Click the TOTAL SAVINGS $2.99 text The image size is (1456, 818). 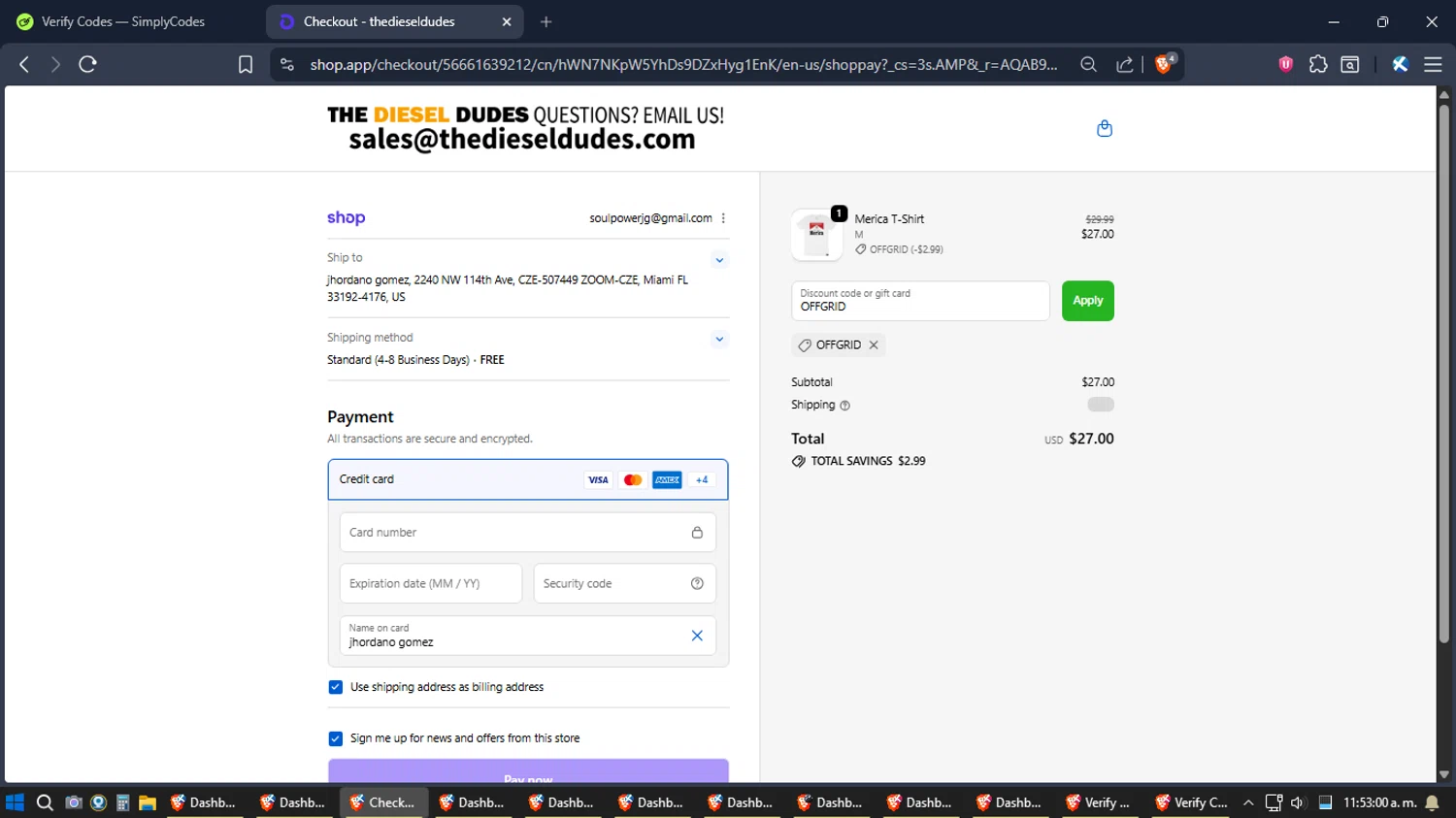[x=868, y=461]
